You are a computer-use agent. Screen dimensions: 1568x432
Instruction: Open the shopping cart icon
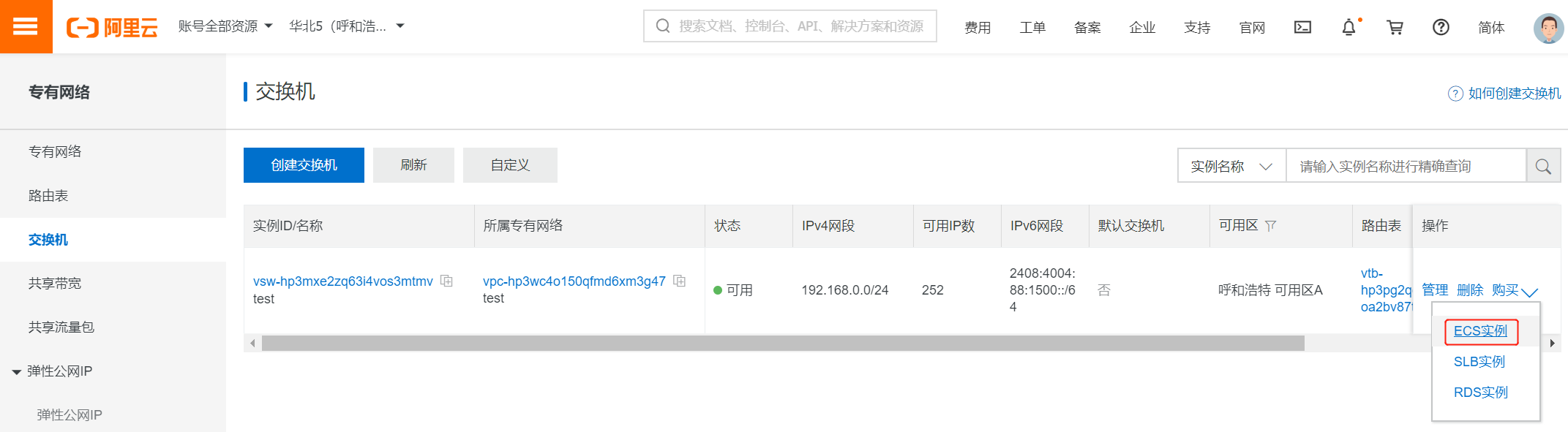(1395, 27)
